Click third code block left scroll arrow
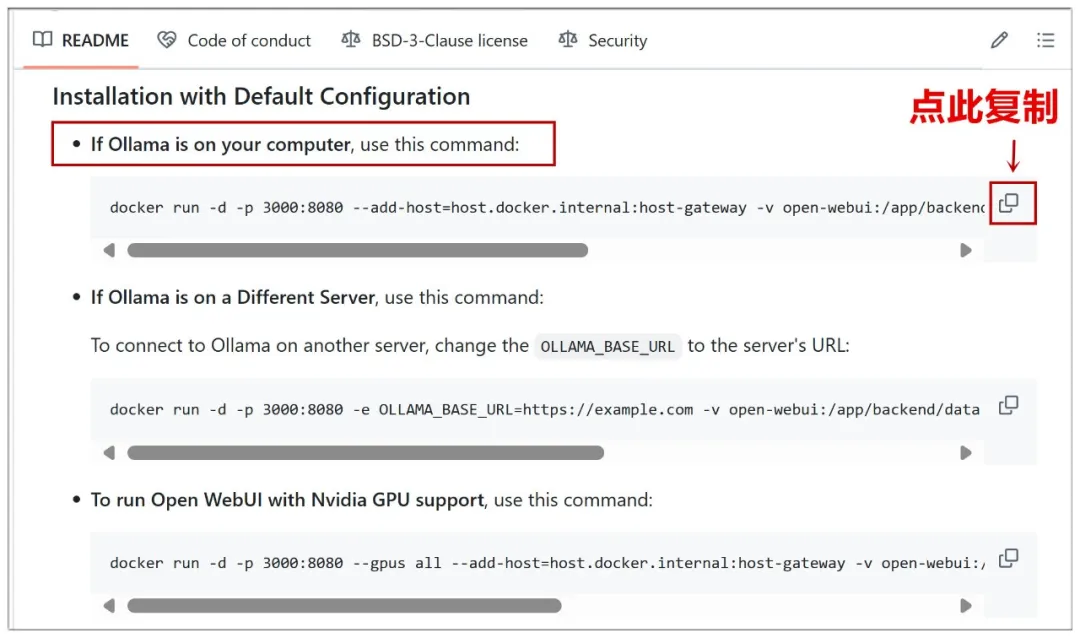Image resolution: width=1080 pixels, height=638 pixels. point(109,606)
